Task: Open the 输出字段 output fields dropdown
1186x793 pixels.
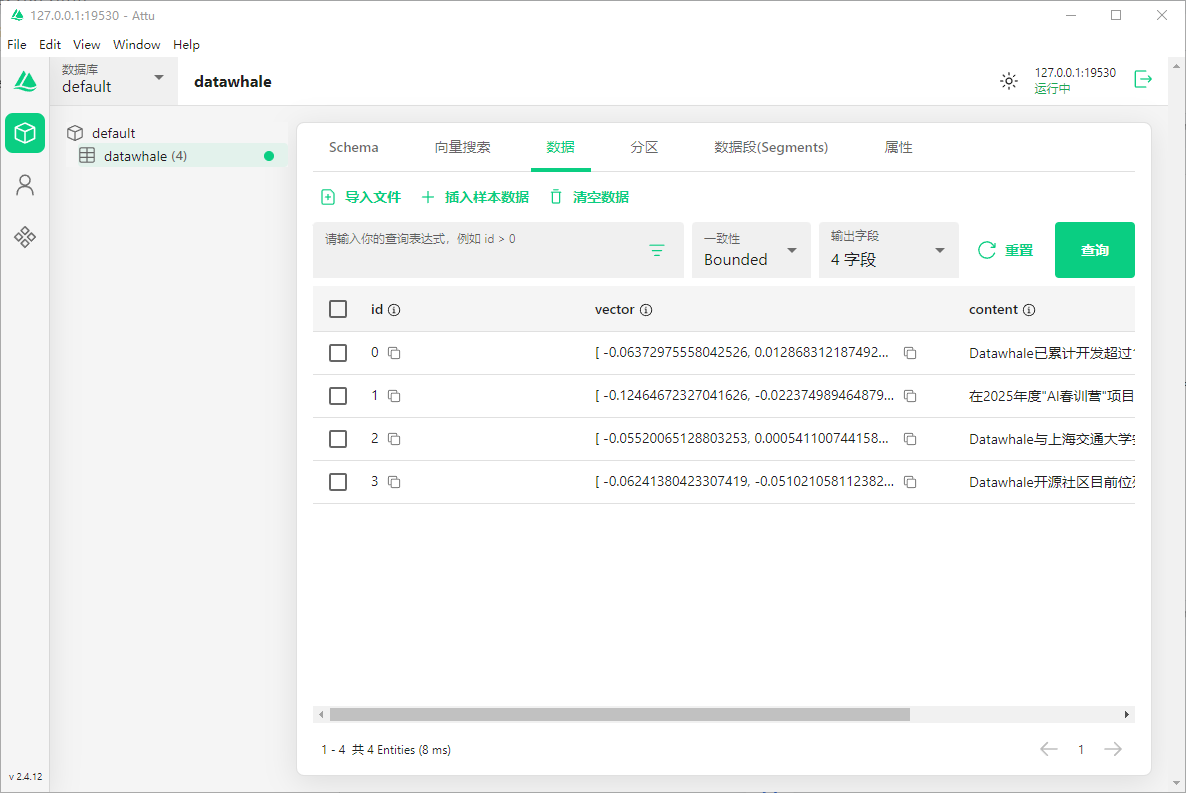Action: tap(888, 250)
